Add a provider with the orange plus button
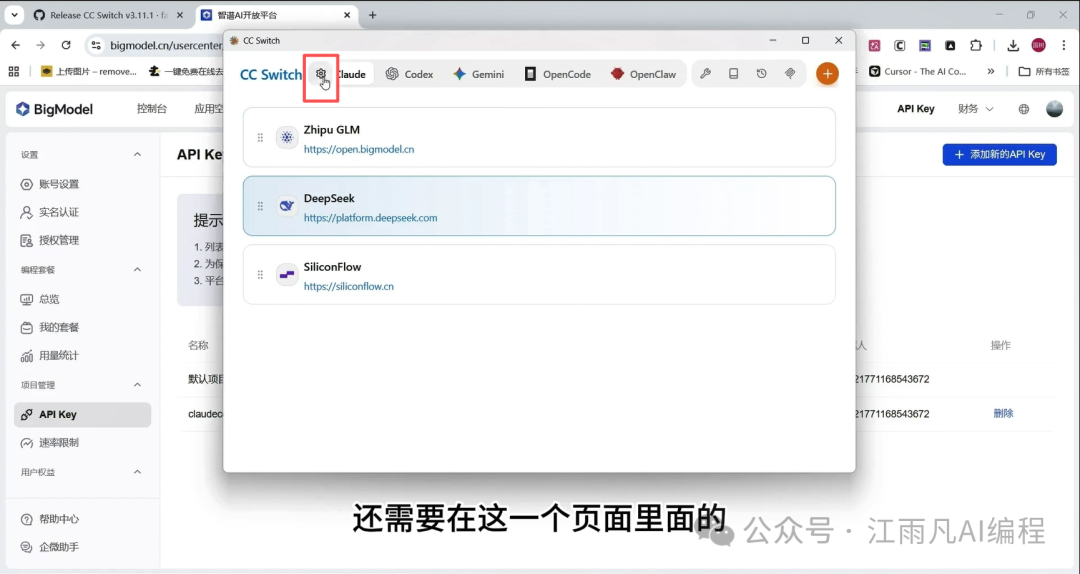Screen dimensions: 1080x574 pyautogui.click(x=827, y=74)
